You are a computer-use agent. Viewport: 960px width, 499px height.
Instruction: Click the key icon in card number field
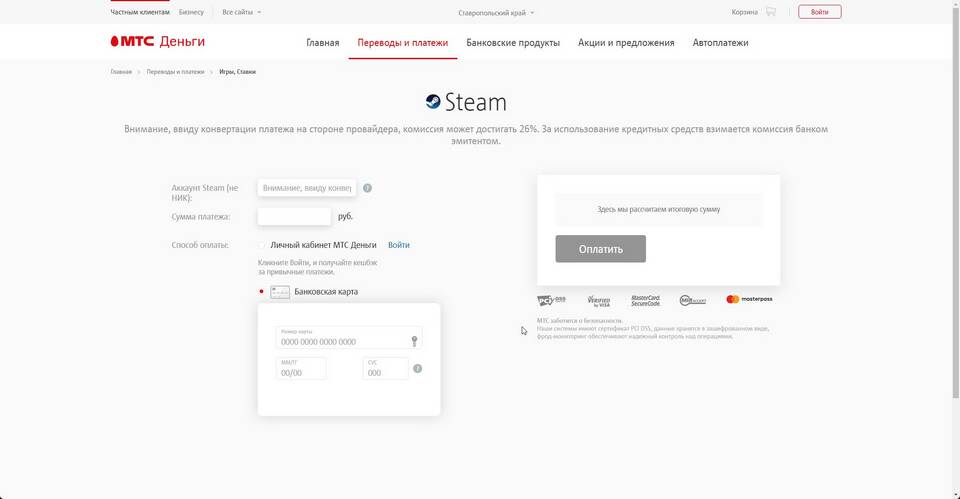(414, 341)
